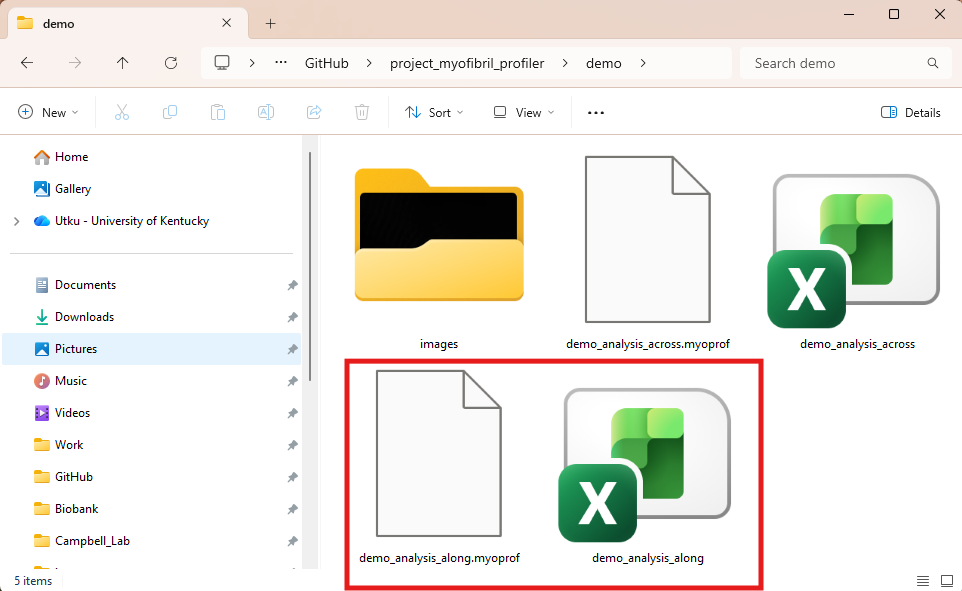Click the Copy icon

click(170, 112)
